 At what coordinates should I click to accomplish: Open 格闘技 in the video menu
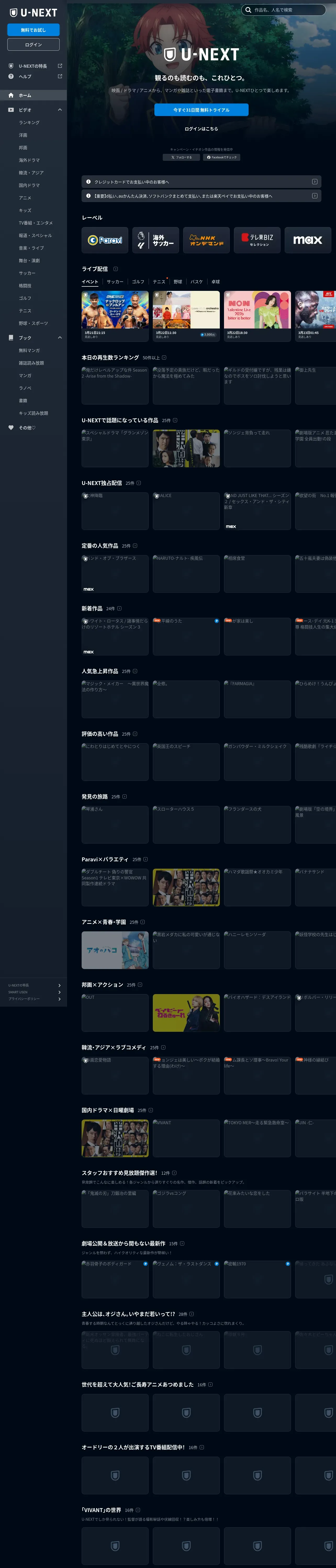click(25, 285)
